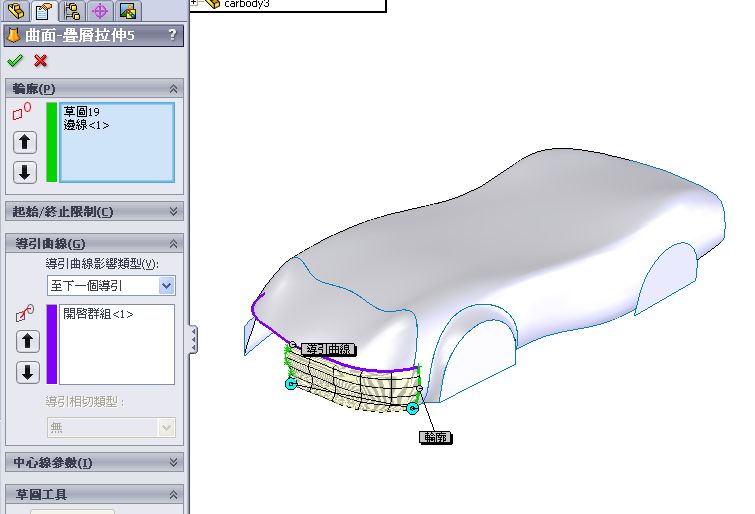Open the FeatureManager design tree tab
The image size is (755, 514).
[x=16, y=10]
